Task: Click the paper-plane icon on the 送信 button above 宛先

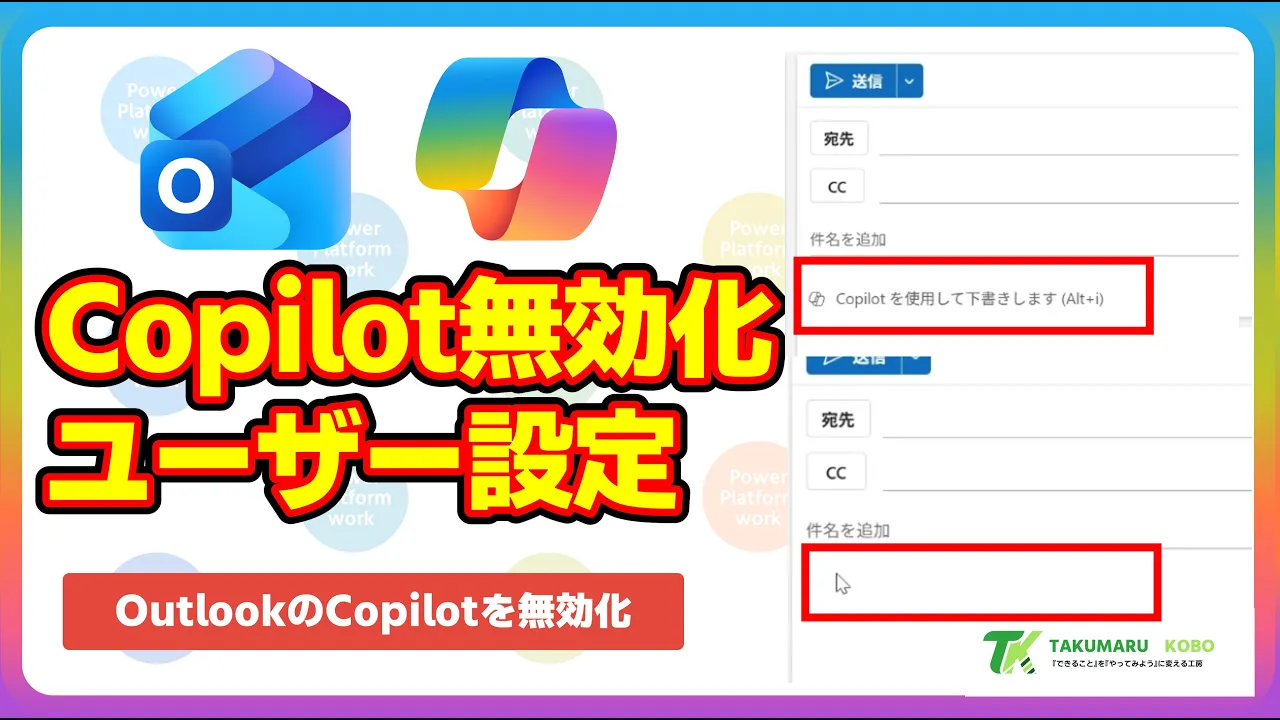Action: pos(835,81)
